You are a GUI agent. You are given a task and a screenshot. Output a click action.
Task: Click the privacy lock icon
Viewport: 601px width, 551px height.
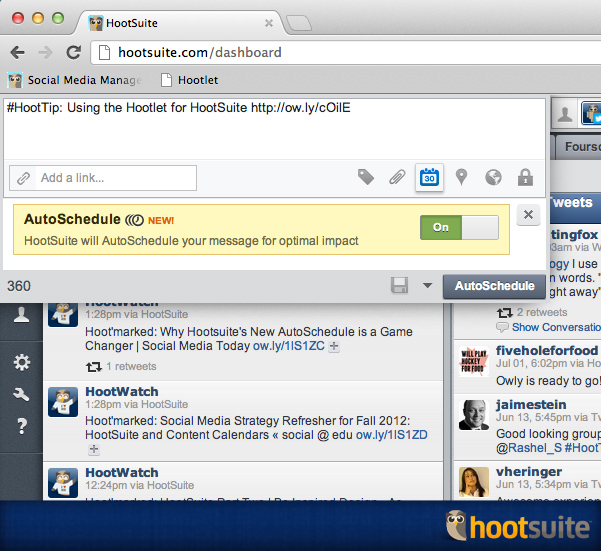click(x=525, y=177)
